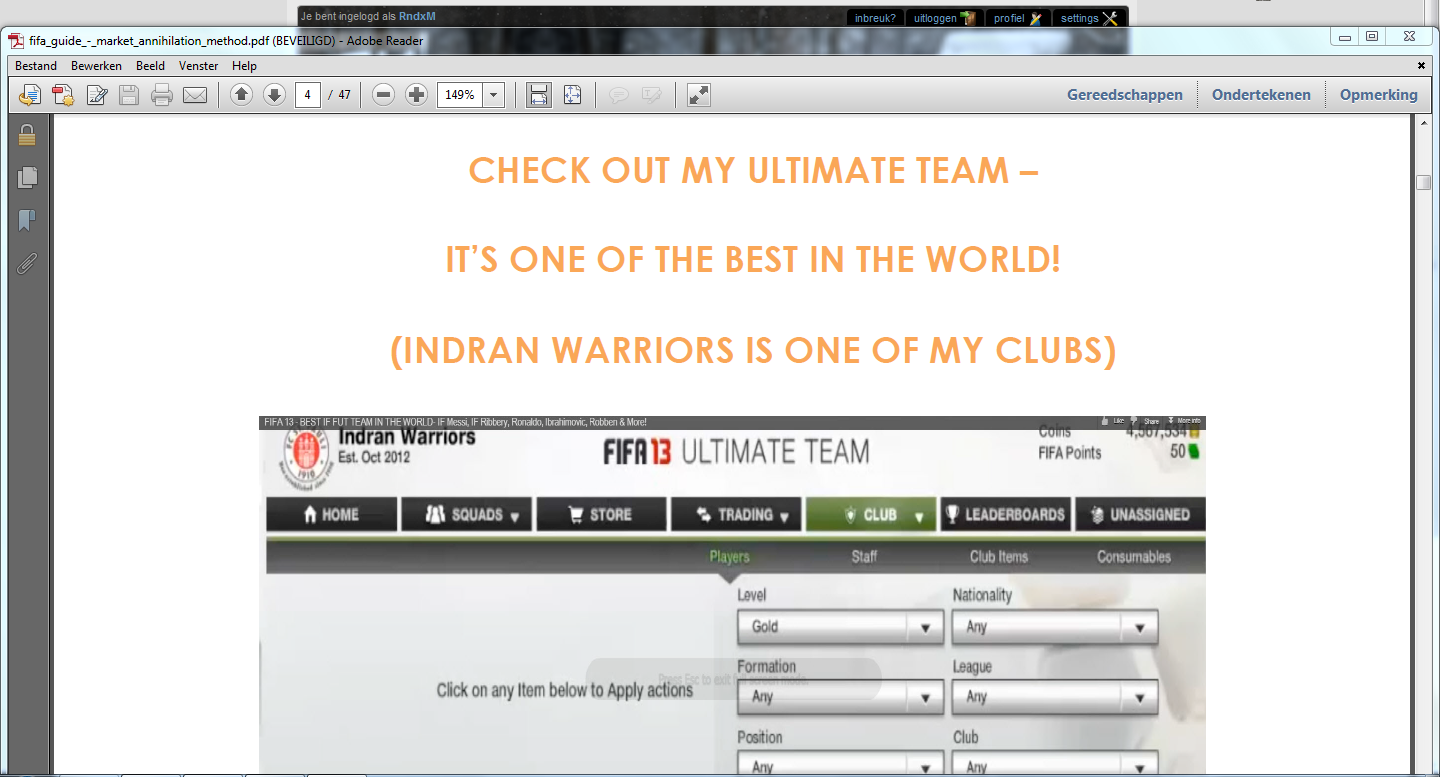Click the '(INDRAN WARRIORS IS ONE OF MY CLUBS)' line
The width and height of the screenshot is (1440, 777).
pos(753,351)
